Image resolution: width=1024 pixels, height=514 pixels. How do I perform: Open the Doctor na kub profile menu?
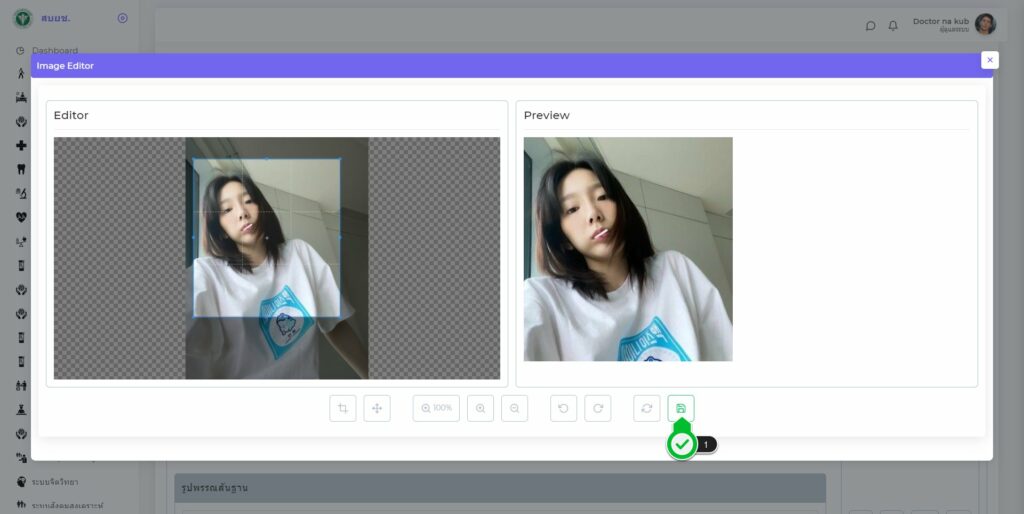click(x=940, y=22)
